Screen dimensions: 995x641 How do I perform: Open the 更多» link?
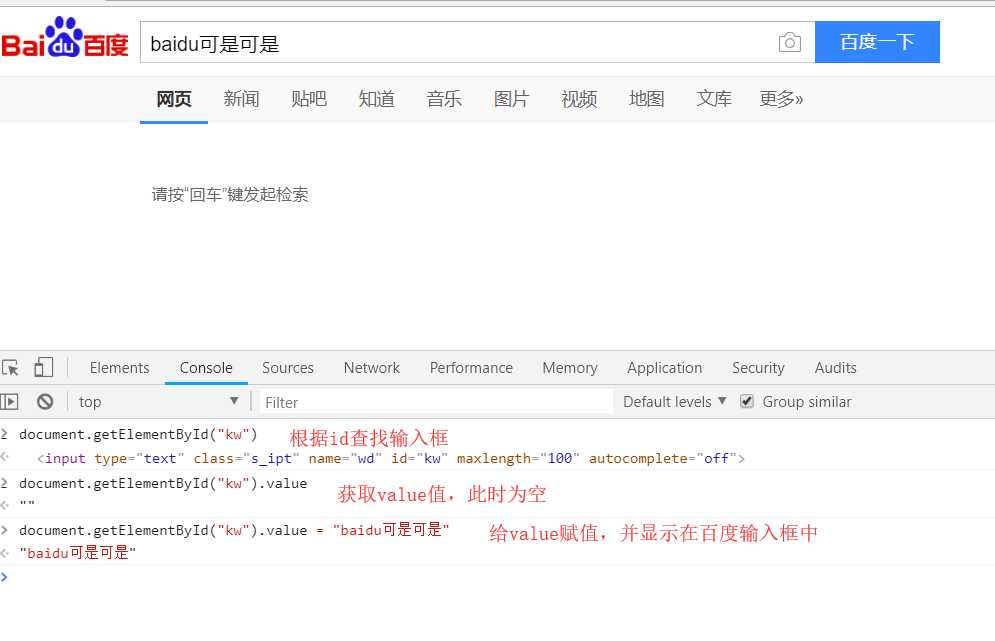click(781, 99)
